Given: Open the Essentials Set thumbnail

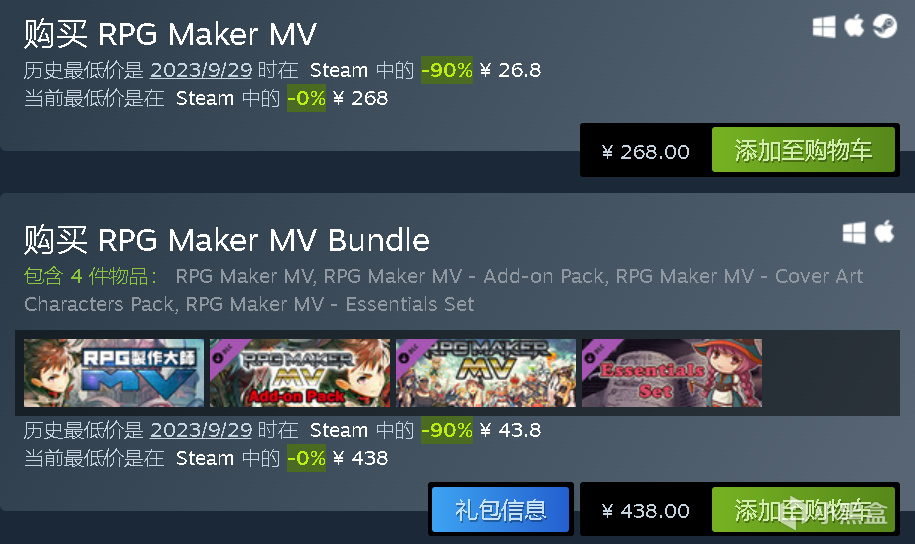Looking at the screenshot, I should coord(672,373).
